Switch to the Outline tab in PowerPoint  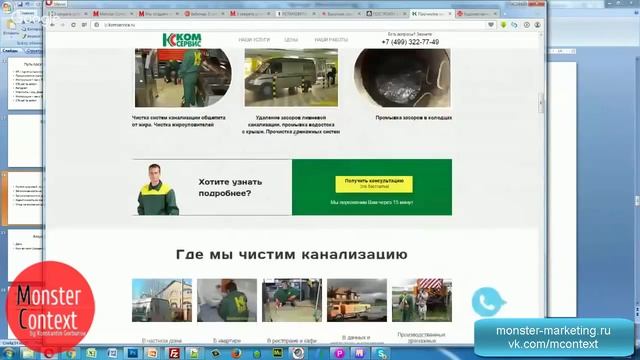(33, 51)
